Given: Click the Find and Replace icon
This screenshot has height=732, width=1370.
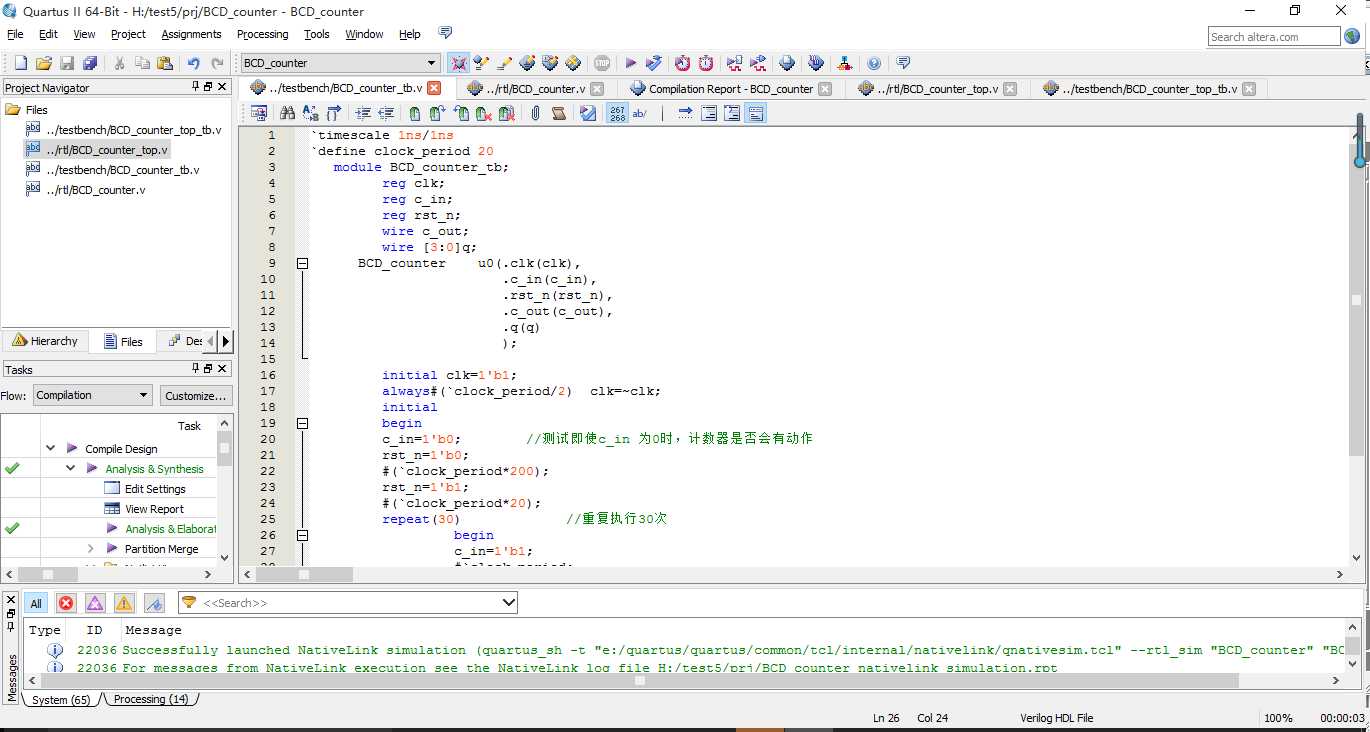Looking at the screenshot, I should point(310,113).
